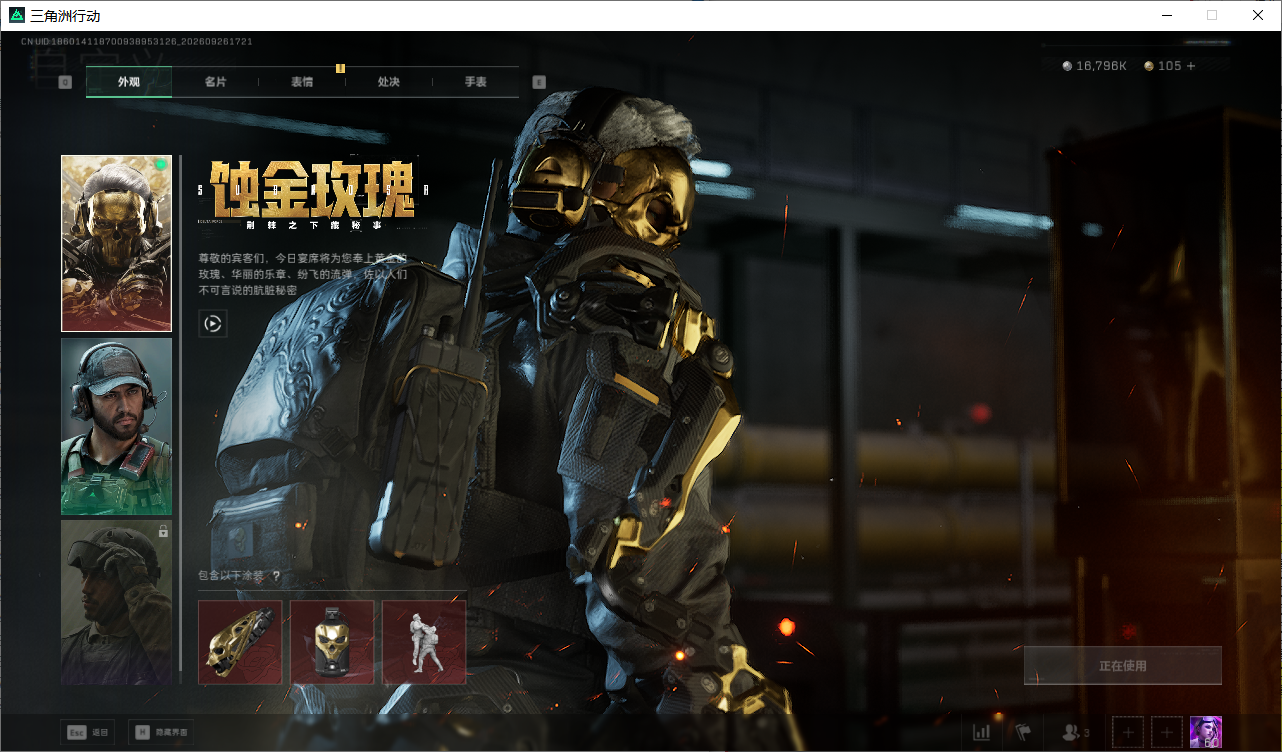Click the silver coin currency 16,796K
Screen dimensions: 1282x752
tap(1094, 66)
